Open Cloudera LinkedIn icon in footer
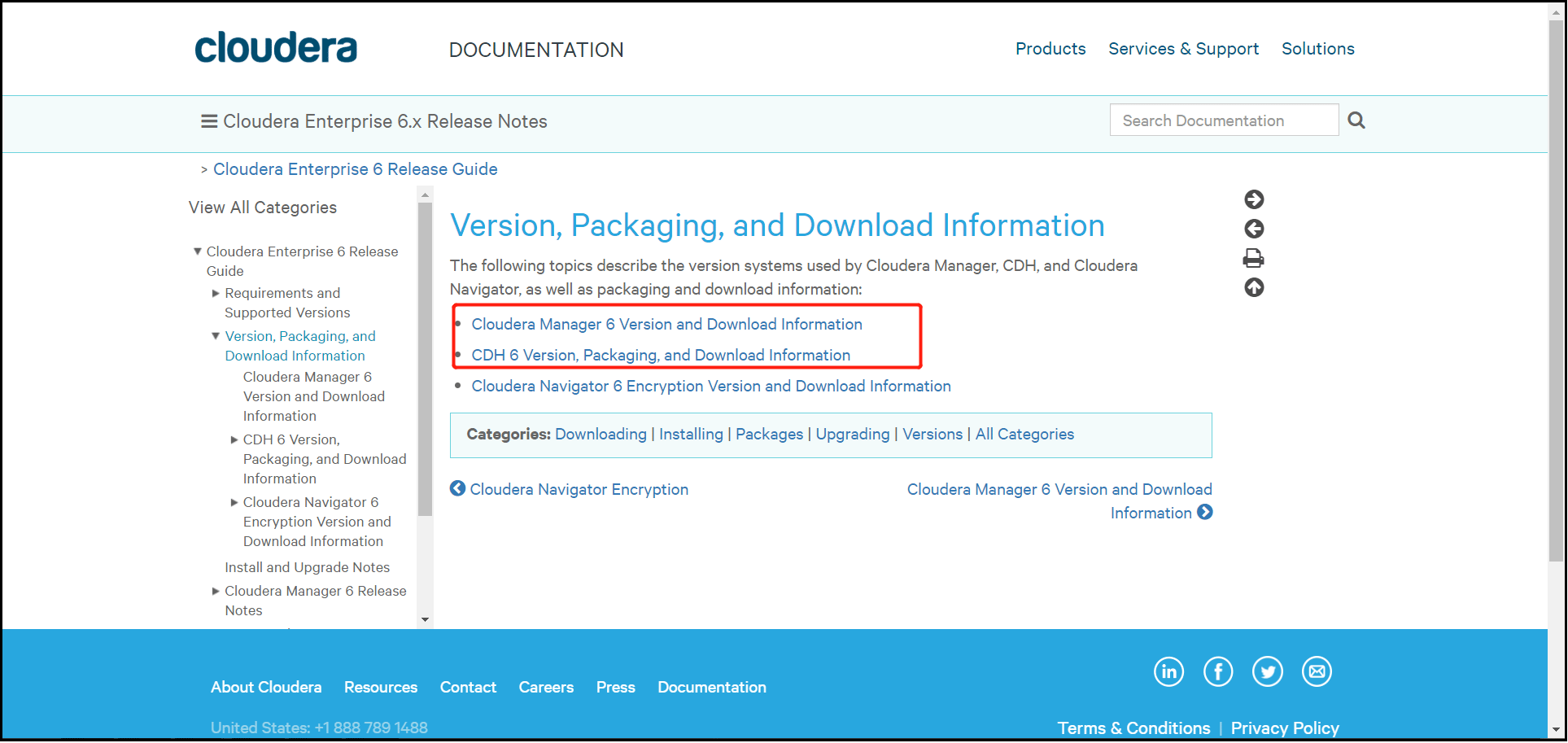The image size is (1568, 743). pos(1169,671)
